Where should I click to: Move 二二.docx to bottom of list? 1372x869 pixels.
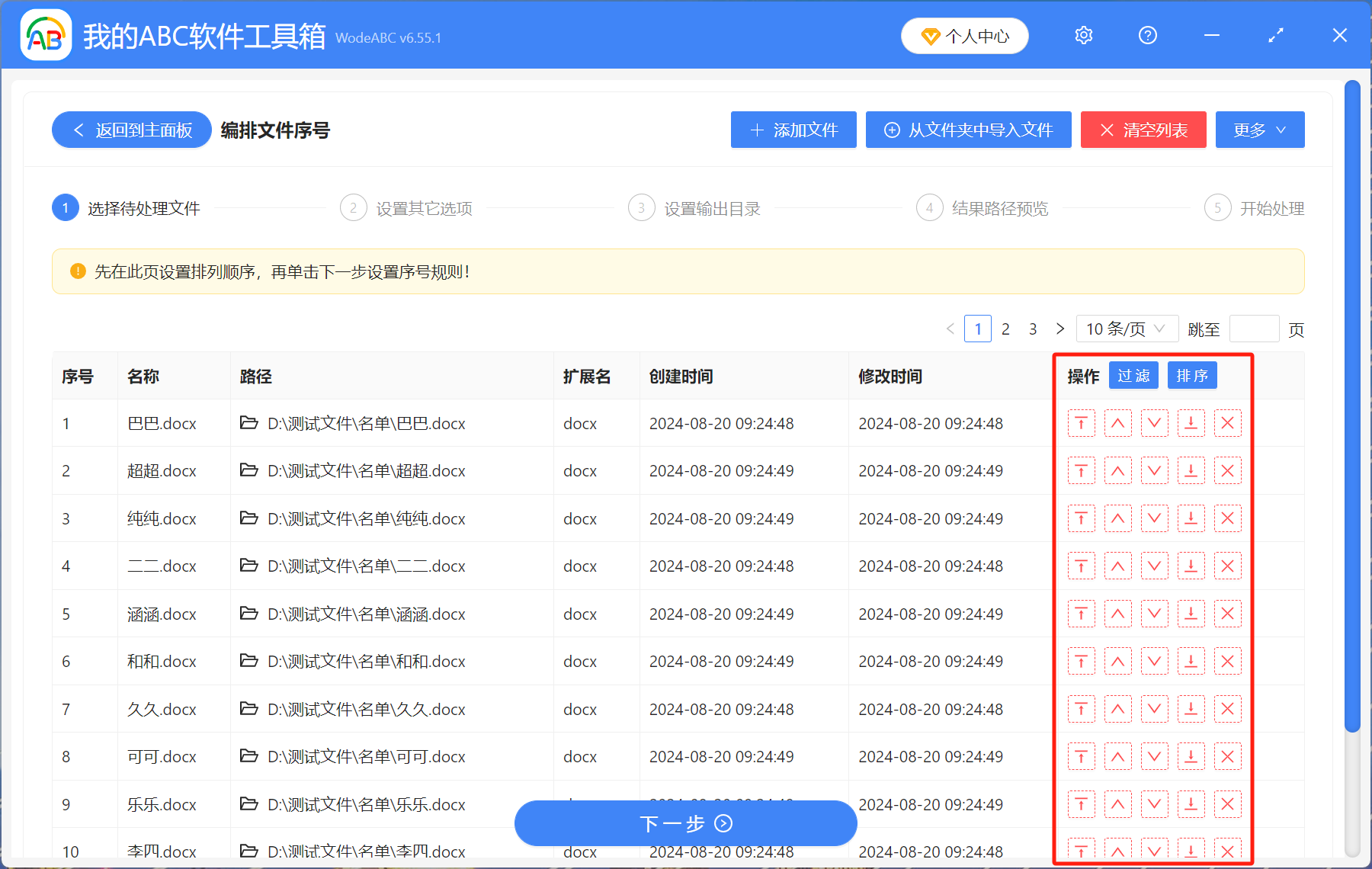pyautogui.click(x=1191, y=566)
